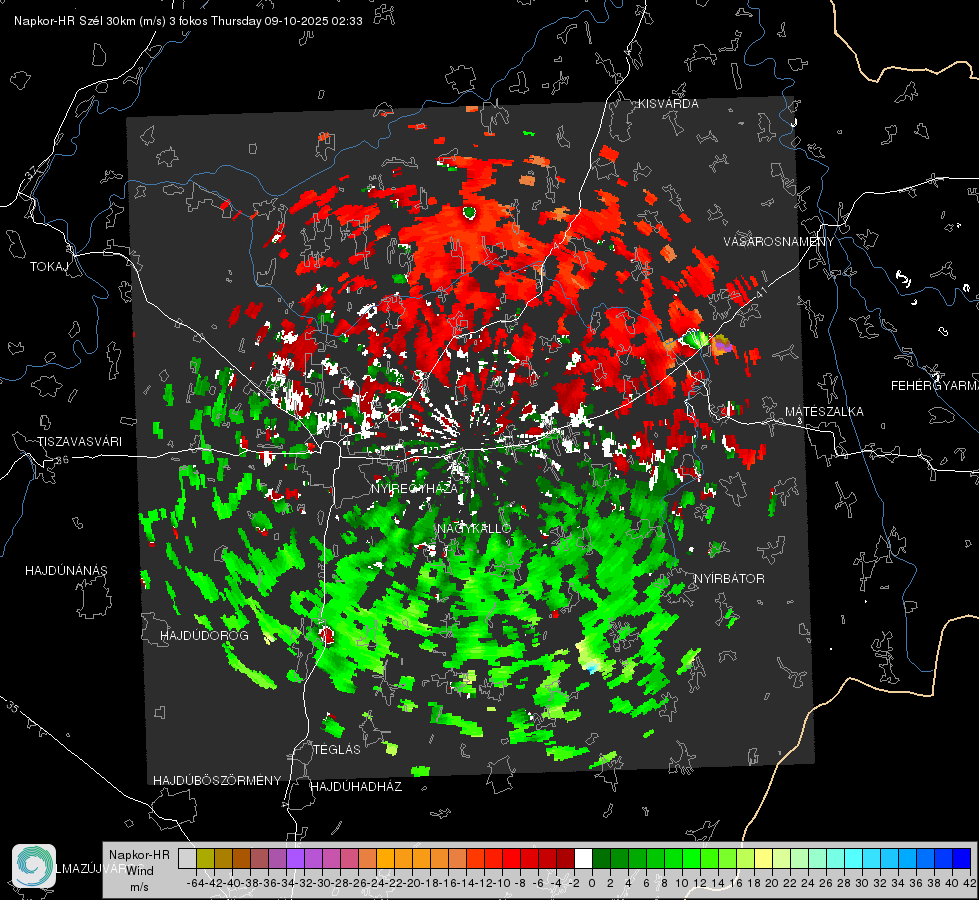Click the NAGYKÁLLÓ town label
The width and height of the screenshot is (979, 900).
tap(475, 528)
